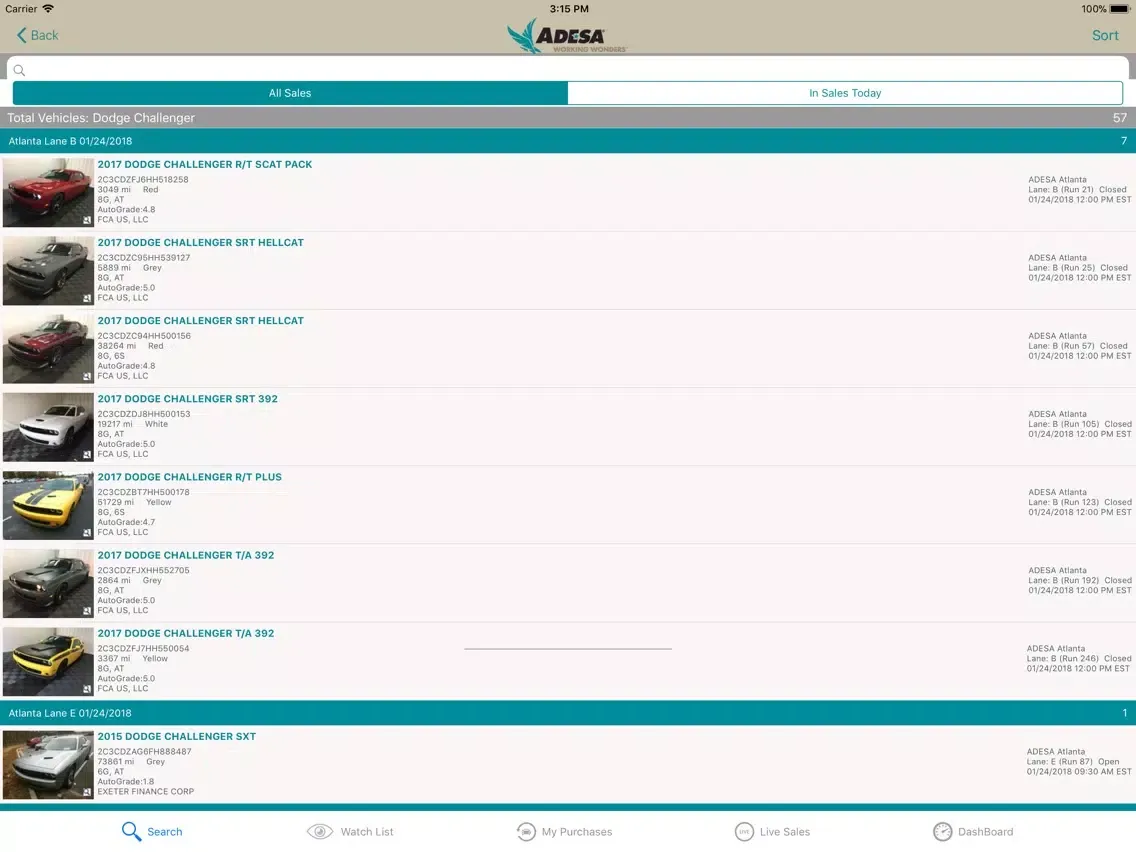Click 3:15 PM clock in status bar
Screen dimensions: 1136x852
click(x=569, y=9)
